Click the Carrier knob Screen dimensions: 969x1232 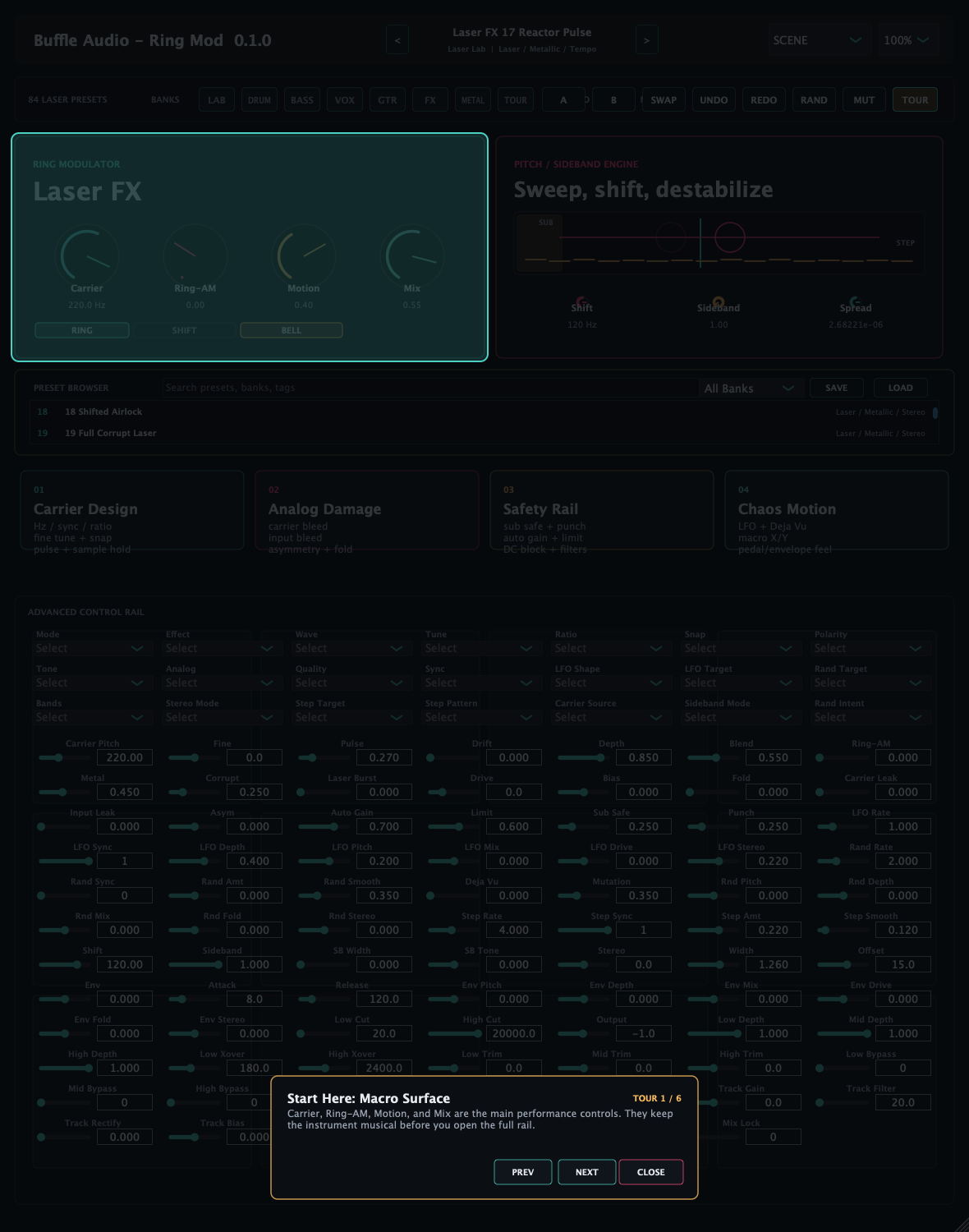(87, 255)
